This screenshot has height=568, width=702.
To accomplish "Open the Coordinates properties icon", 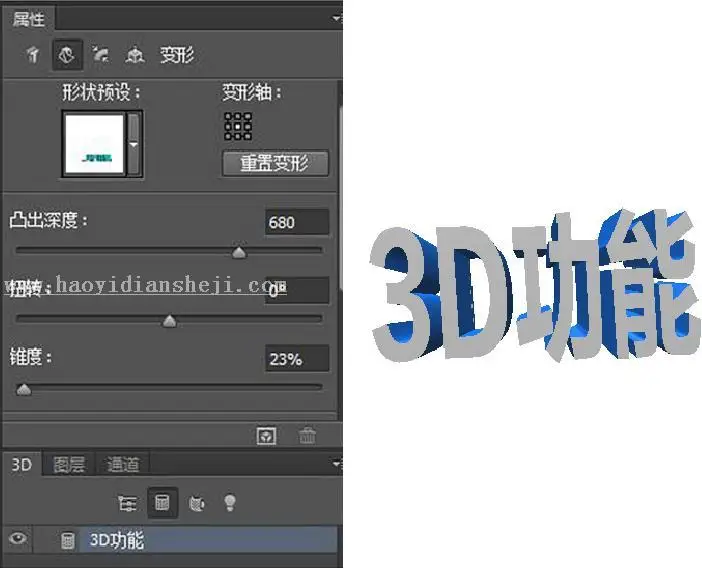I will click(x=134, y=55).
